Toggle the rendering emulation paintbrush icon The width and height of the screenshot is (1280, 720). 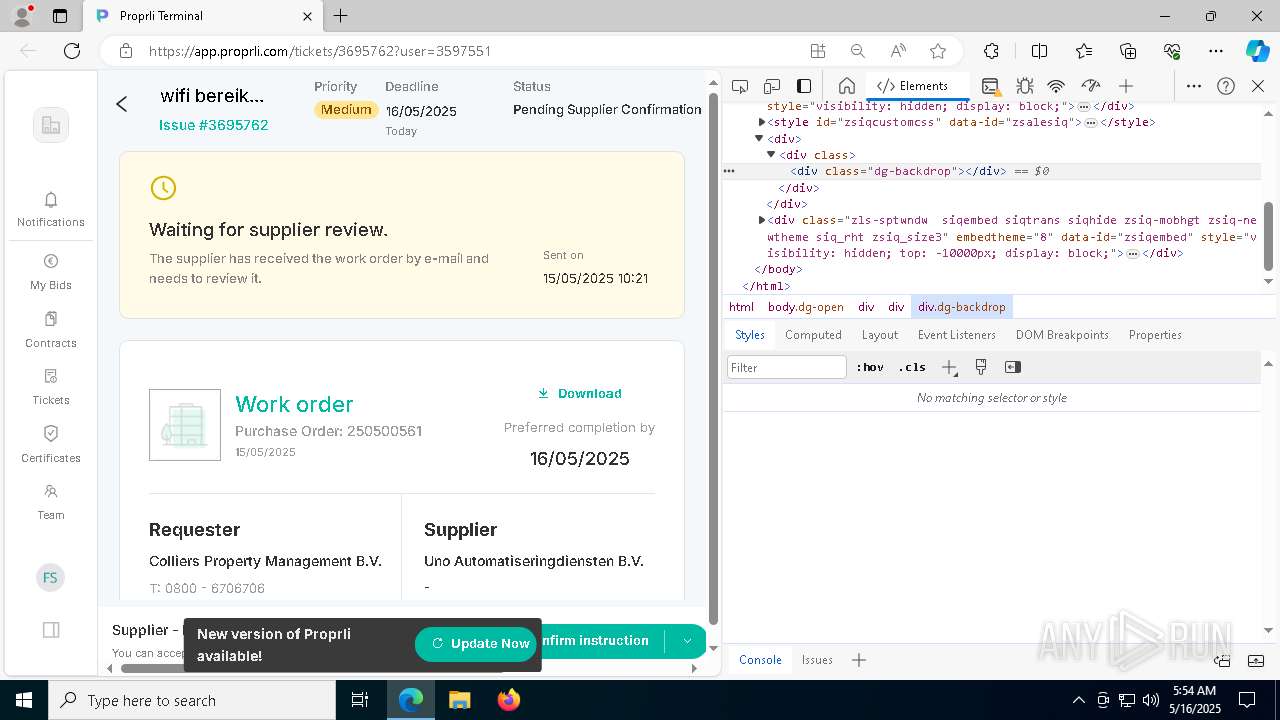click(981, 367)
